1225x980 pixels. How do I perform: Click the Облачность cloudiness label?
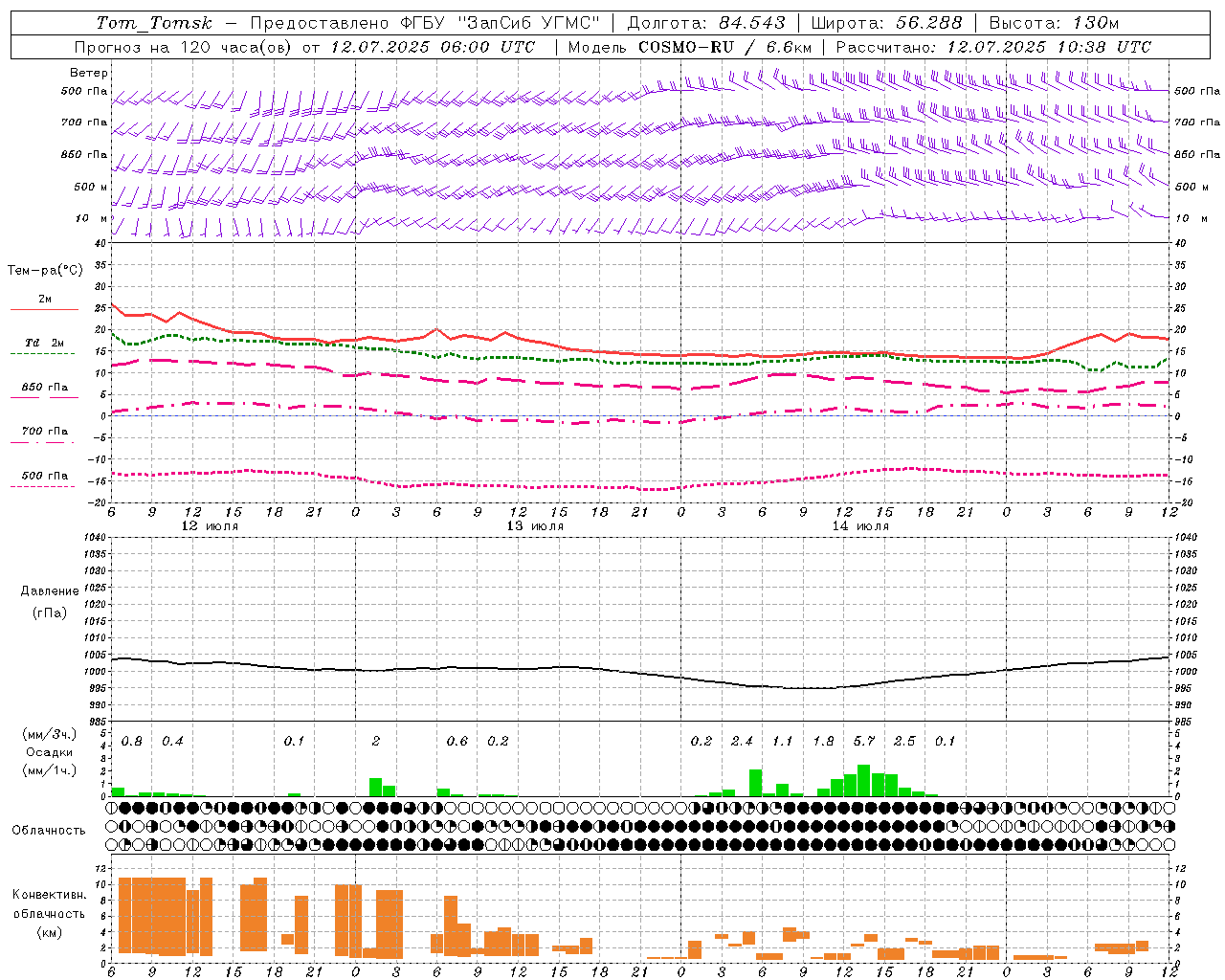tap(49, 831)
